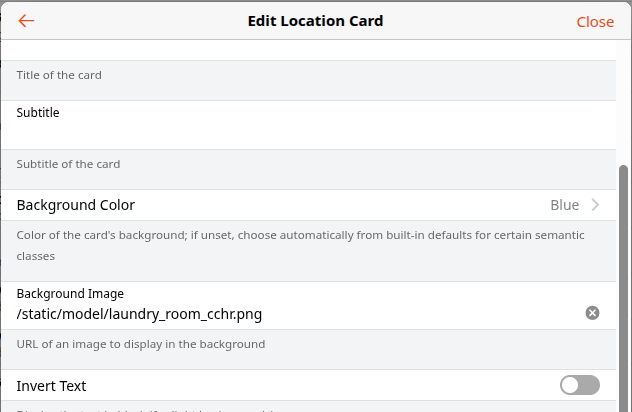This screenshot has height=412, width=632.
Task: Toggle the Invert Text switch
Action: [x=580, y=385]
